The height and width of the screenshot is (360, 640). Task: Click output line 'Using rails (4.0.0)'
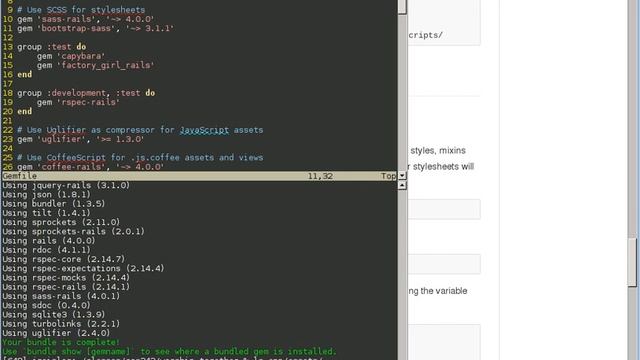click(x=49, y=241)
